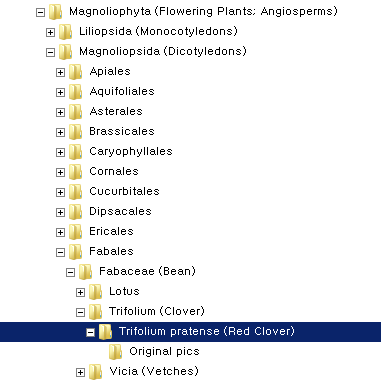381x384 pixels.
Task: Collapse the Trifolium (Clover) node
Action: point(80,312)
